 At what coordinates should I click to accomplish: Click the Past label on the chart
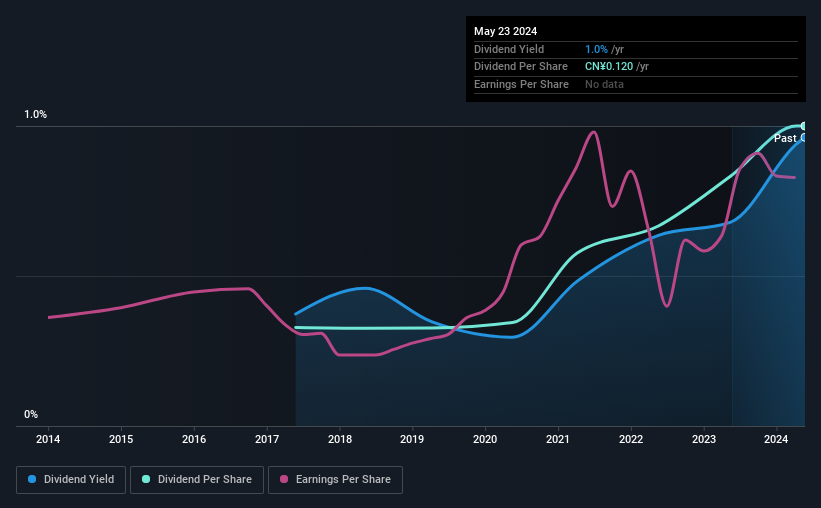785,138
